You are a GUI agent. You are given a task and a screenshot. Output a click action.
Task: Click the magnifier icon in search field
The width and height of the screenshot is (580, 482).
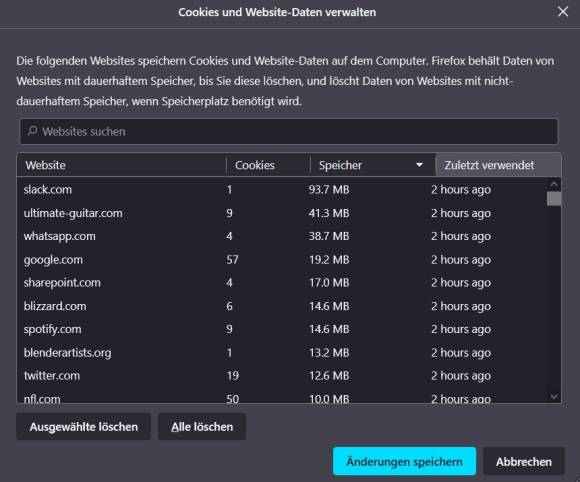tap(33, 131)
